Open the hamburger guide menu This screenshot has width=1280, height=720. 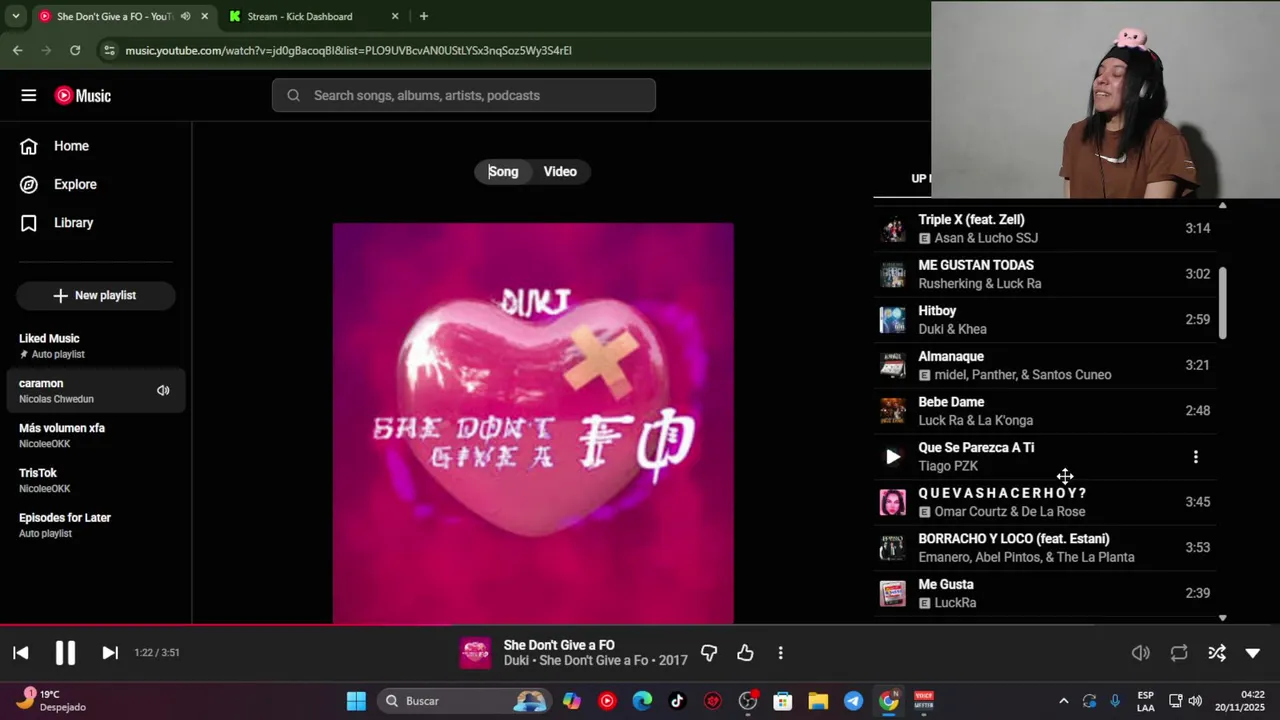[28, 96]
